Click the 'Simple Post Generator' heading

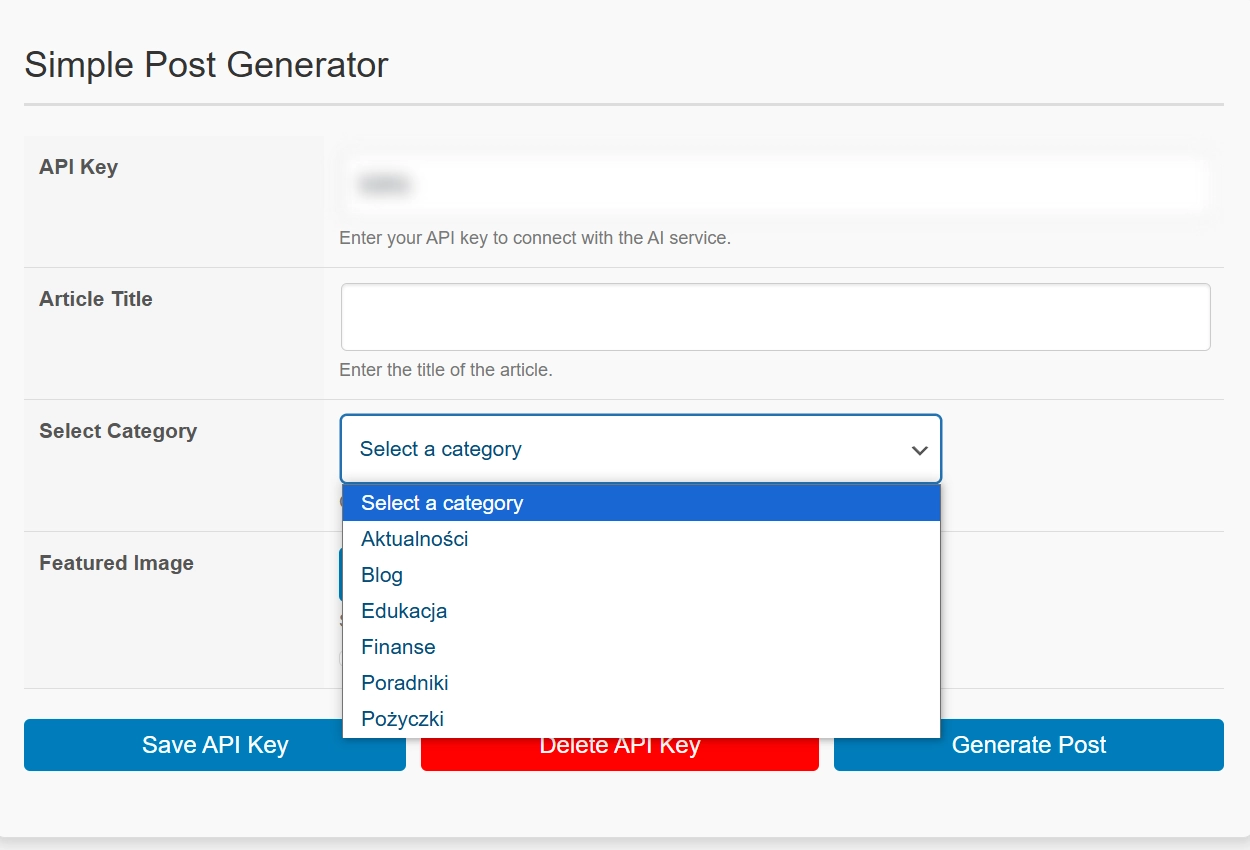[206, 65]
